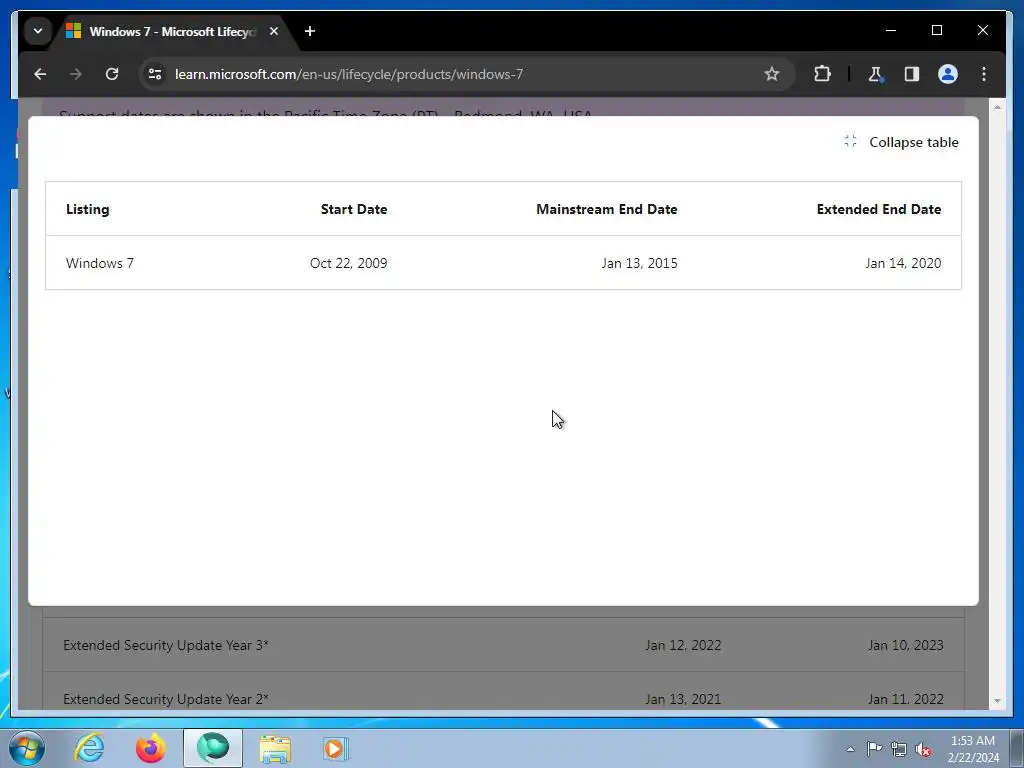Open the clock showing 1:53 AM
1024x768 pixels.
(973, 749)
